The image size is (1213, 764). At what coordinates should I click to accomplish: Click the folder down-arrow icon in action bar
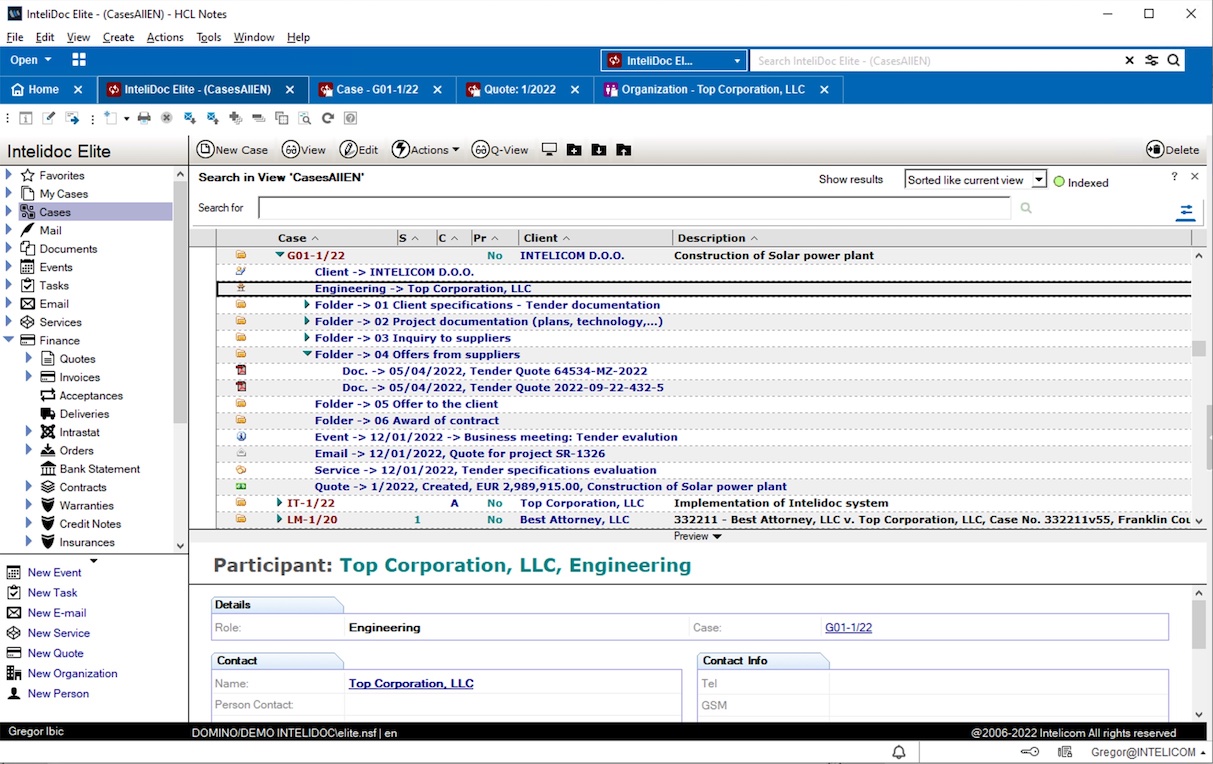click(x=599, y=150)
